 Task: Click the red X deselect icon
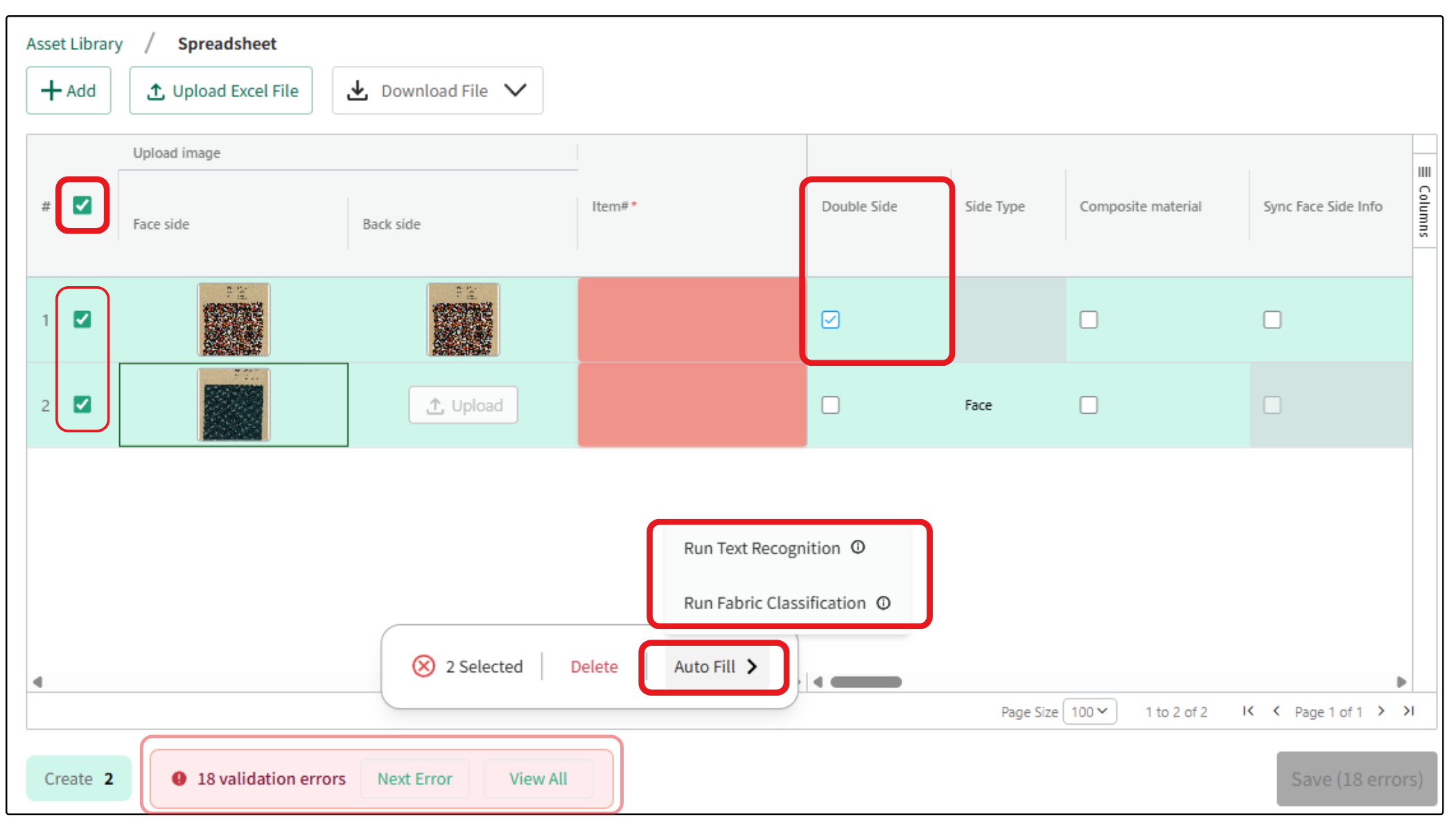click(423, 666)
